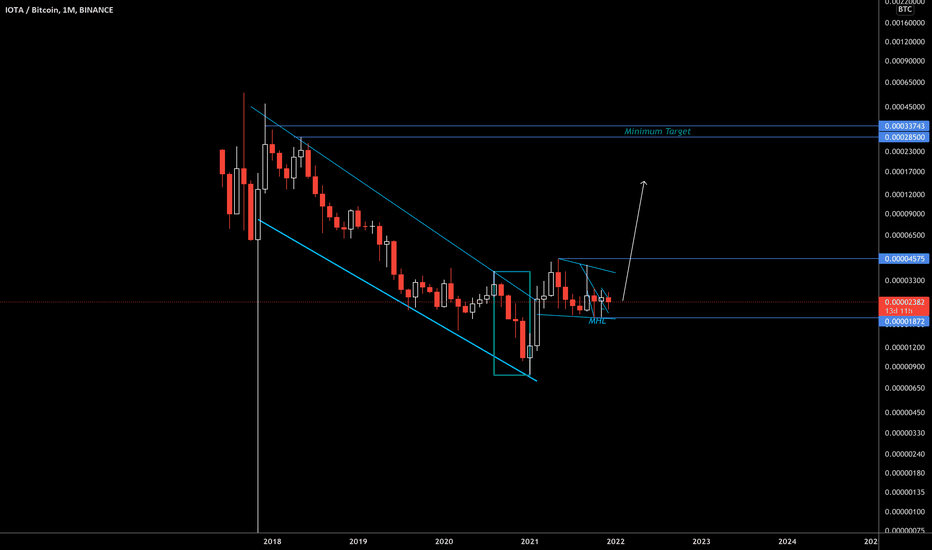Click the 0.00120000 price axis label
Viewport: 932px width, 550px height.
pyautogui.click(x=905, y=42)
